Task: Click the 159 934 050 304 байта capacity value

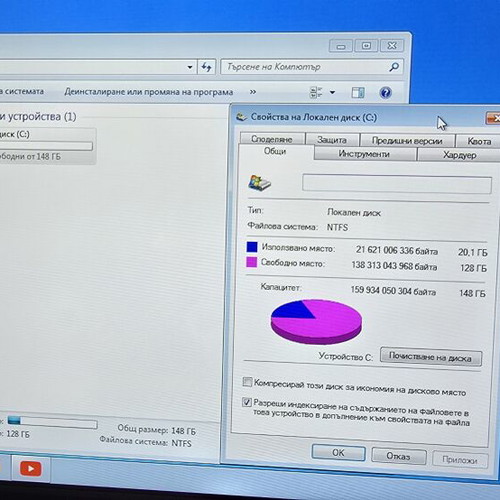Action: (393, 291)
